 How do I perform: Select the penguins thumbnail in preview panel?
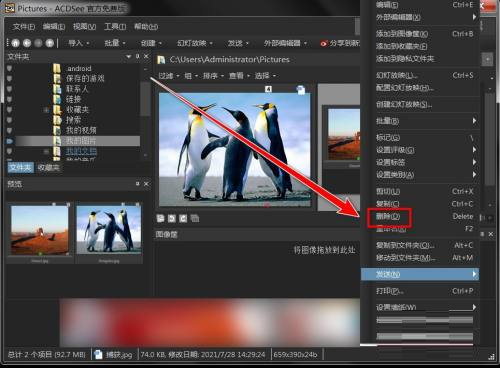pyautogui.click(x=109, y=230)
